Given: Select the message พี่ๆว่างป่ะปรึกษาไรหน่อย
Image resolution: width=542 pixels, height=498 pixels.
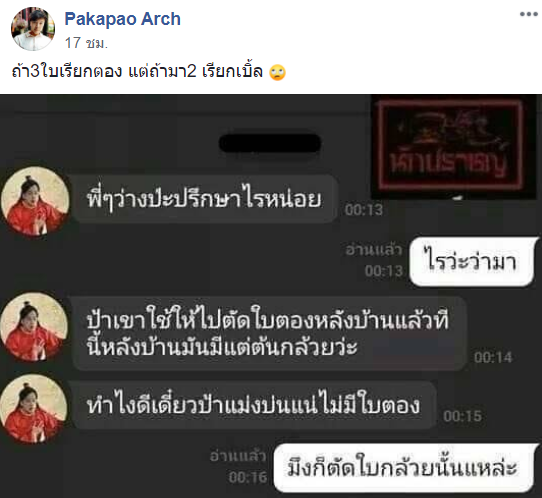Looking at the screenshot, I should 204,199.
